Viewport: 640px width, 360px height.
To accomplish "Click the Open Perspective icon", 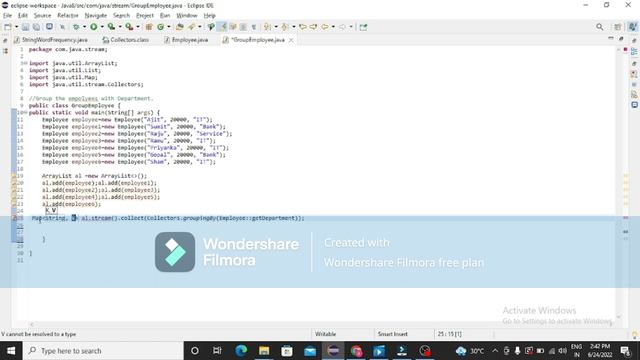I will (618, 27).
